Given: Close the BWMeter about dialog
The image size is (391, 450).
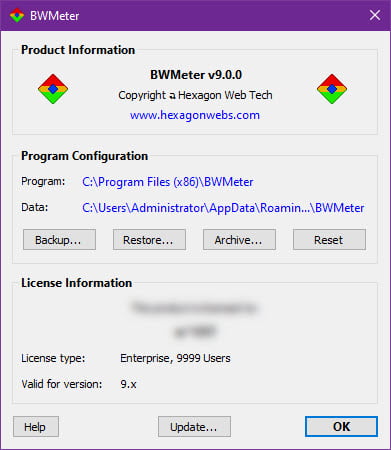Looking at the screenshot, I should point(375,15).
